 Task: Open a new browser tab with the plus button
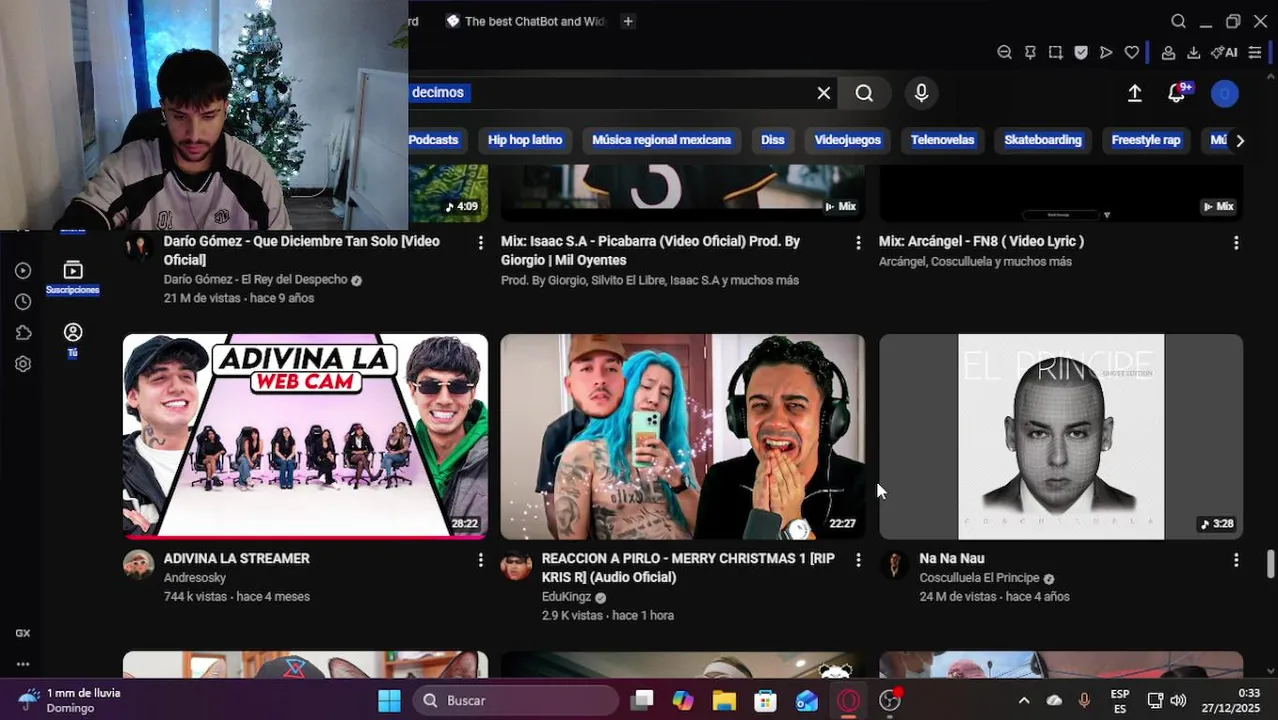(x=628, y=21)
